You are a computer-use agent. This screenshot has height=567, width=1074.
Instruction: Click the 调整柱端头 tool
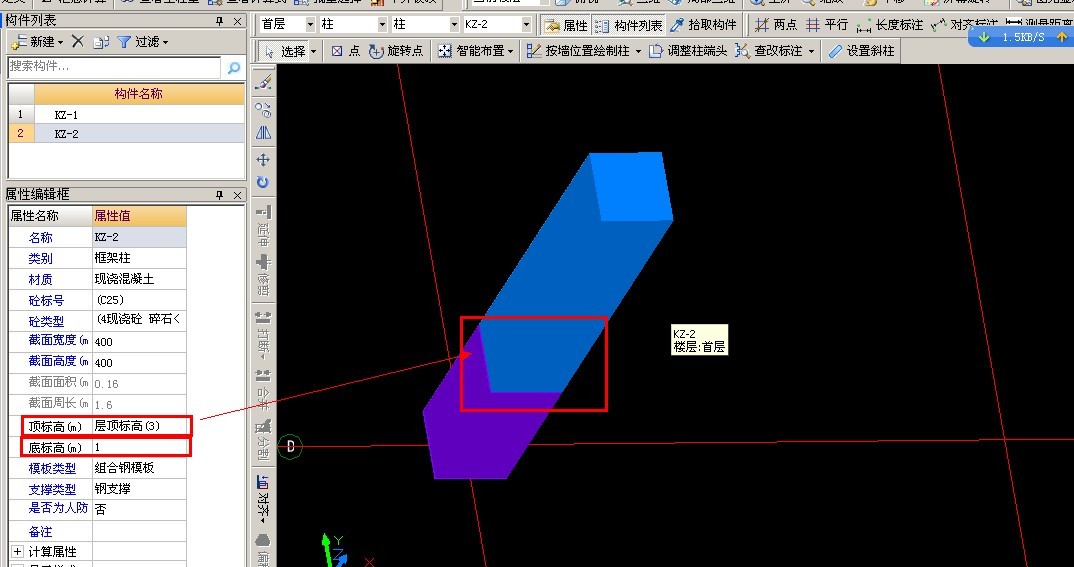[x=688, y=51]
